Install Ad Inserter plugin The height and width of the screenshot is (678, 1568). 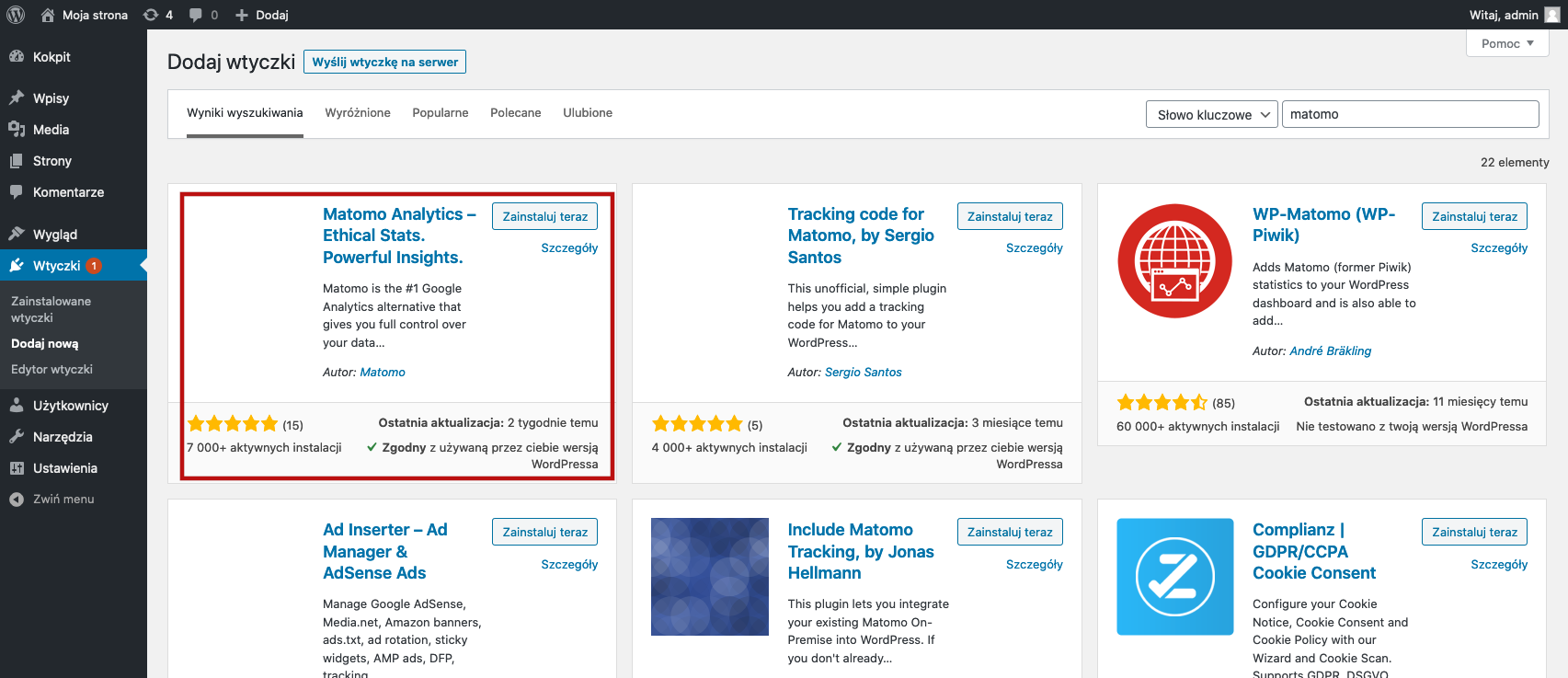click(x=544, y=532)
